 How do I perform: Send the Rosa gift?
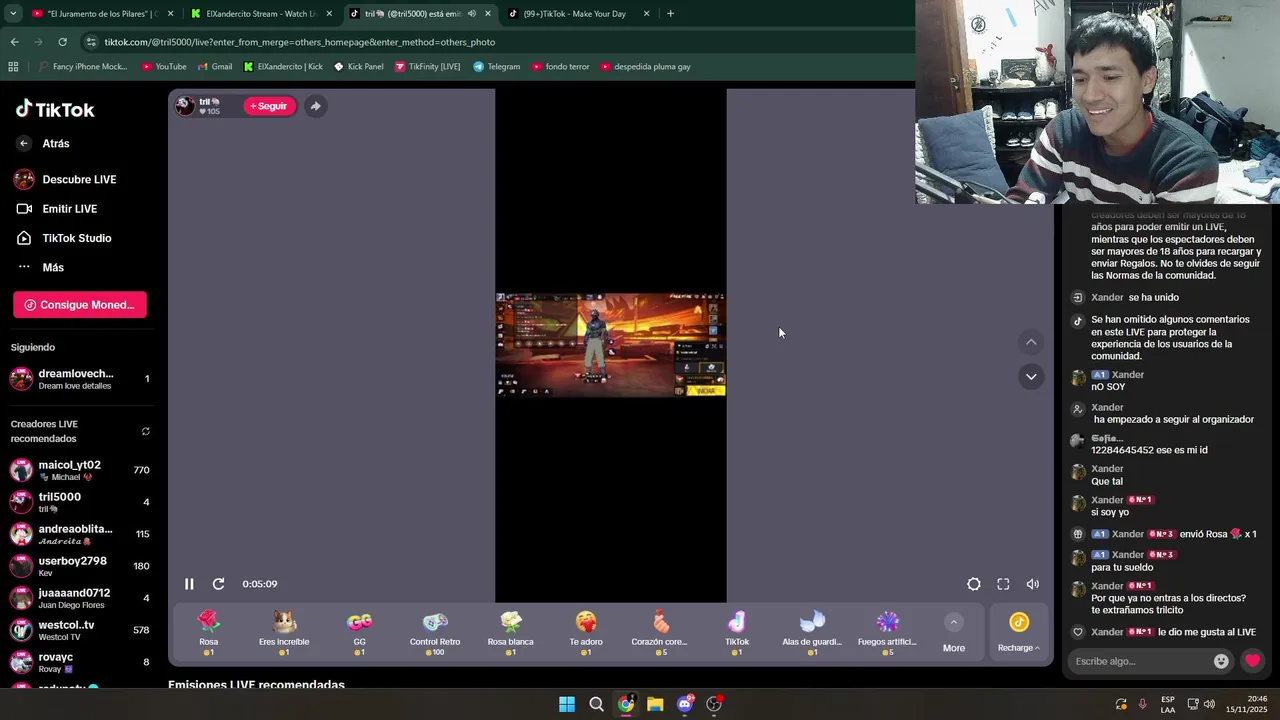(x=208, y=633)
